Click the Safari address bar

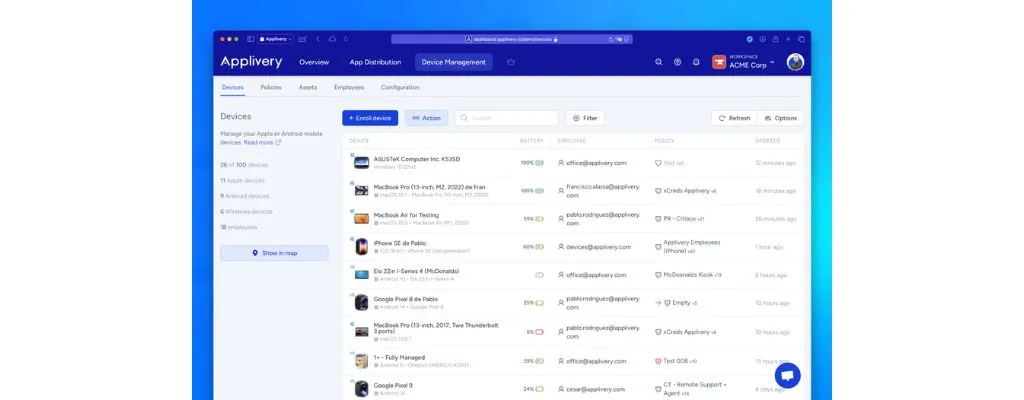(511, 39)
